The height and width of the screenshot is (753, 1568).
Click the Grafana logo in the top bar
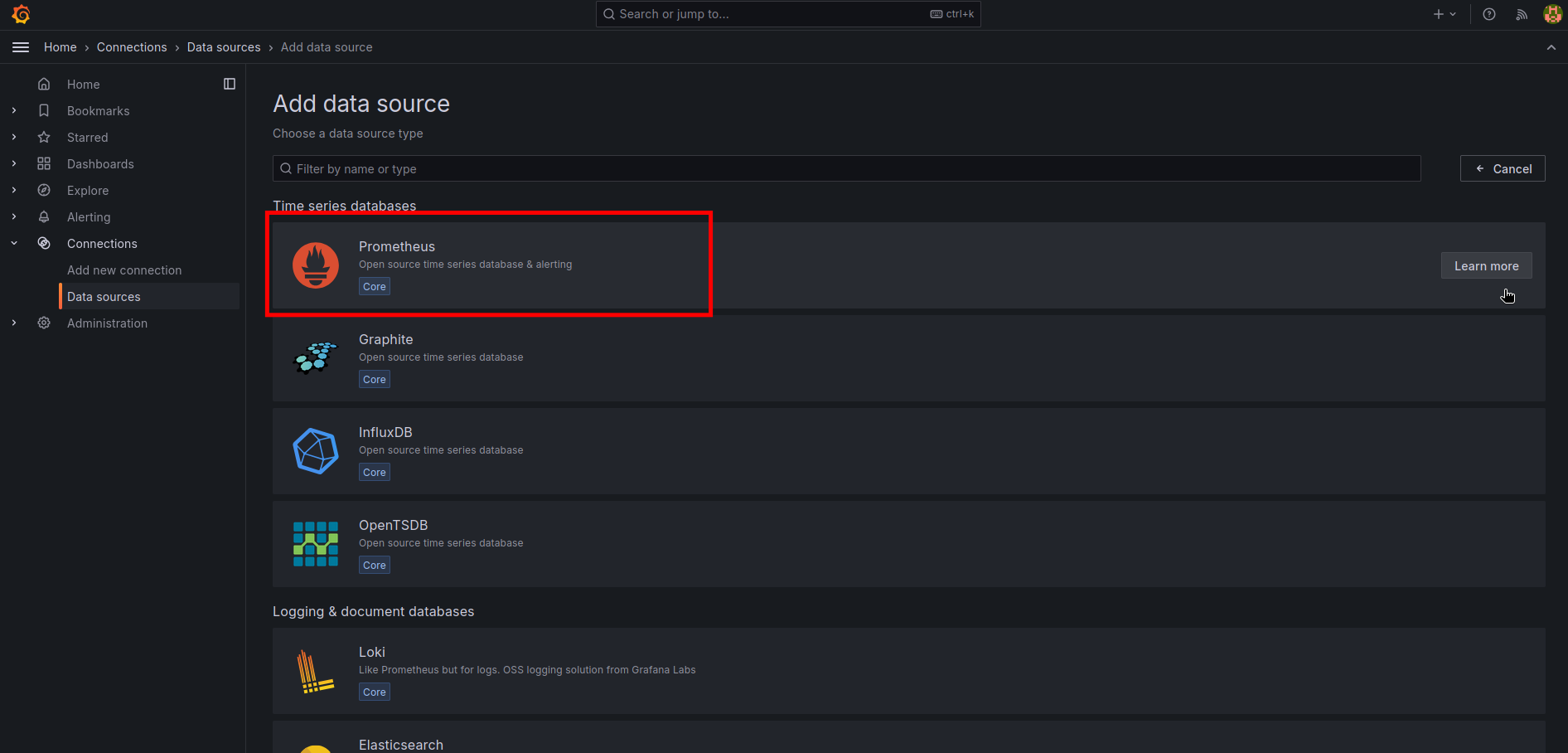click(22, 14)
